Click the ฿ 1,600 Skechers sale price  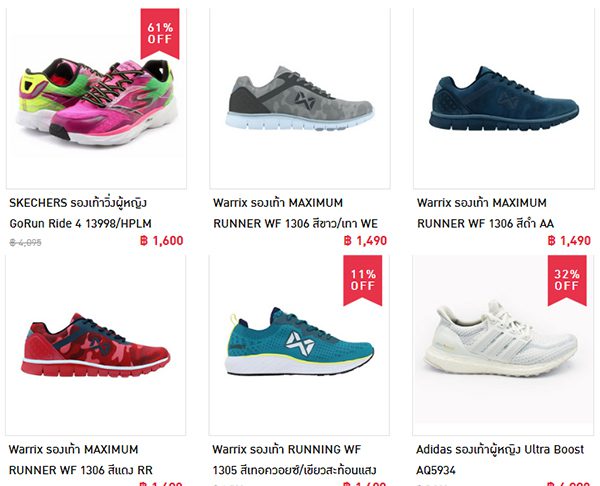pos(161,241)
